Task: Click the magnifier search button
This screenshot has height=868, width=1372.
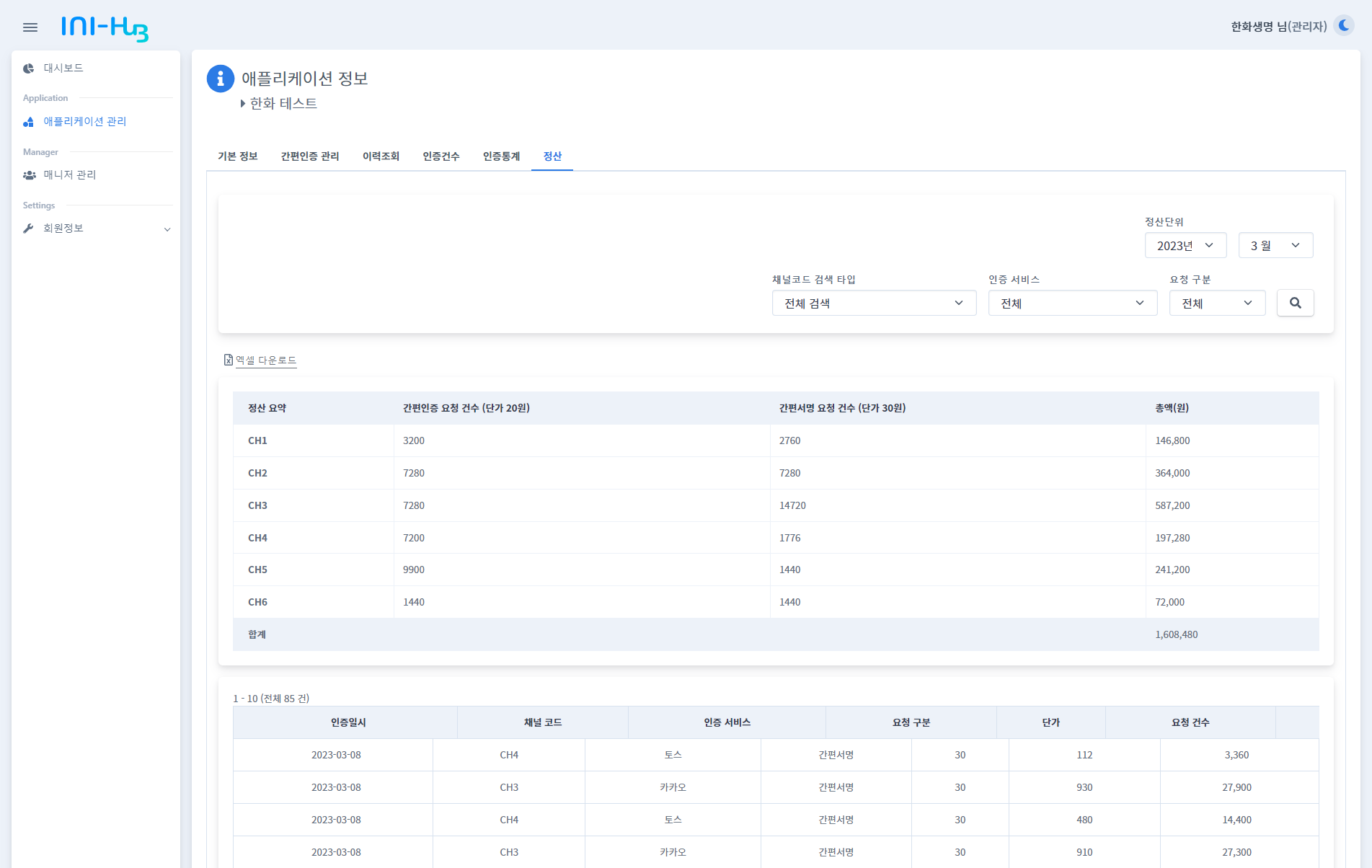Action: pos(1296,303)
